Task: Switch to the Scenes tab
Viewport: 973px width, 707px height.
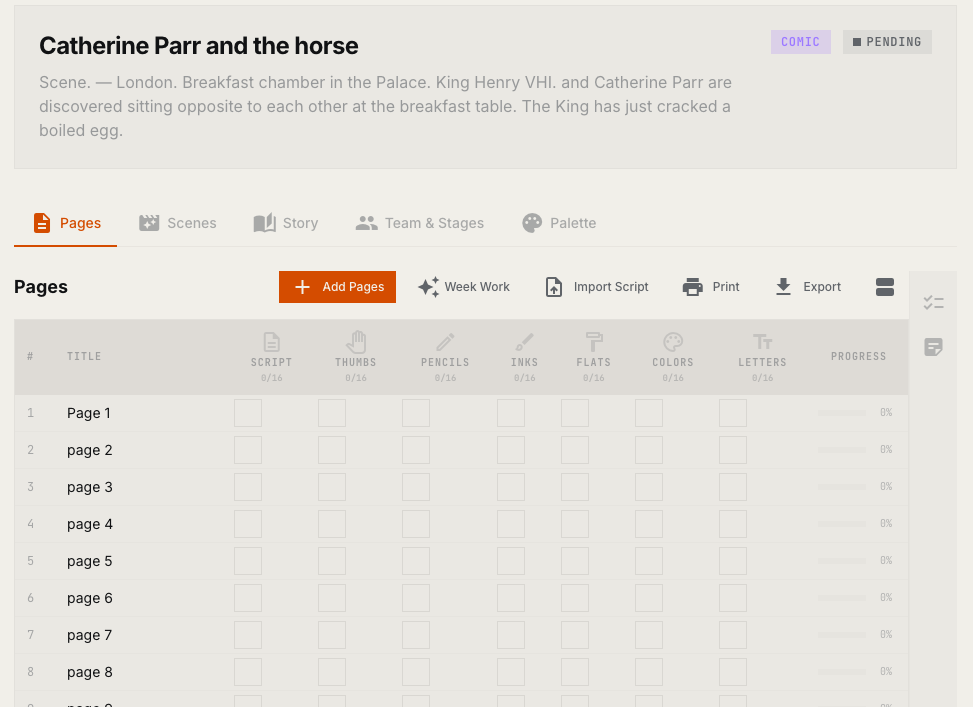Action: 177,223
